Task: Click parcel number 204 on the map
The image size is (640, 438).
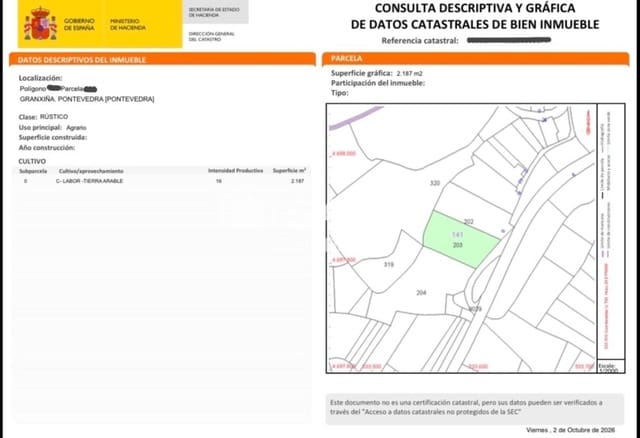Action: pyautogui.click(x=421, y=293)
